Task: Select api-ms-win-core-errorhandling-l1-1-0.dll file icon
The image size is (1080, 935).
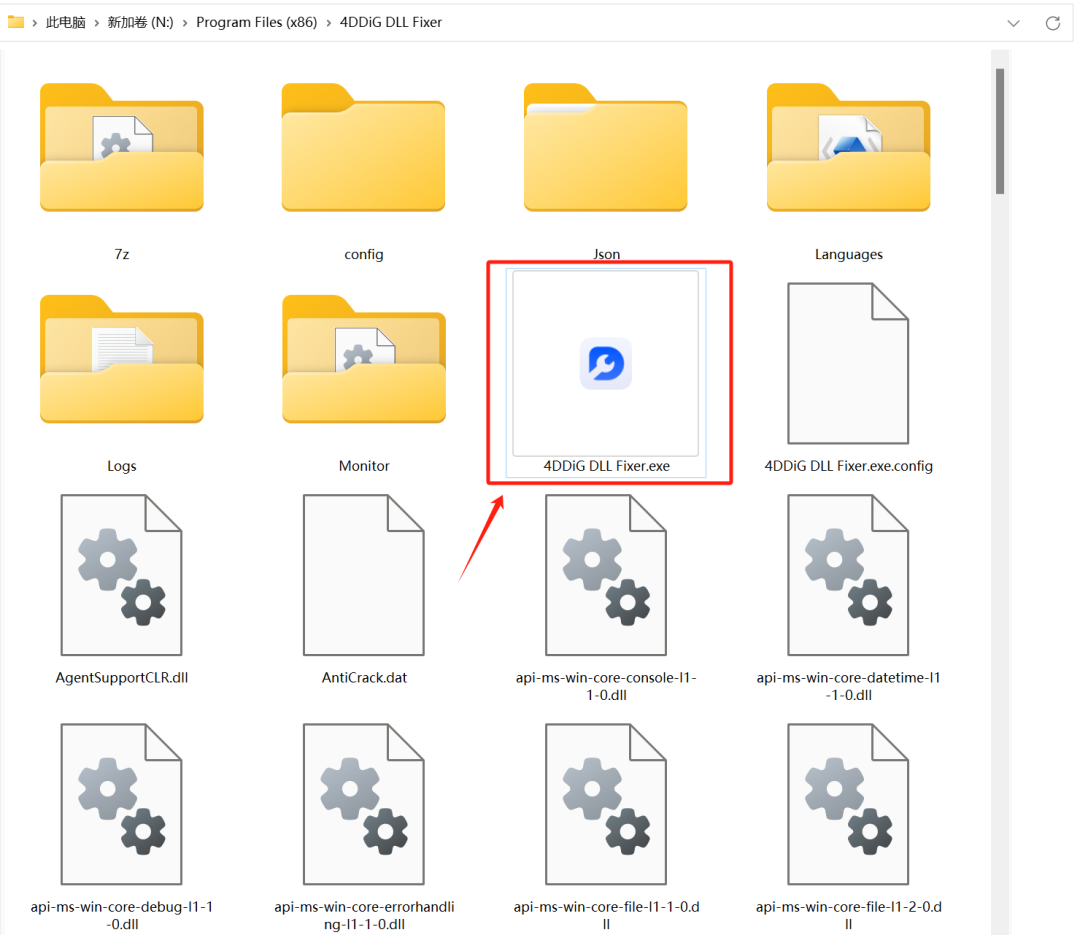Action: [x=364, y=804]
